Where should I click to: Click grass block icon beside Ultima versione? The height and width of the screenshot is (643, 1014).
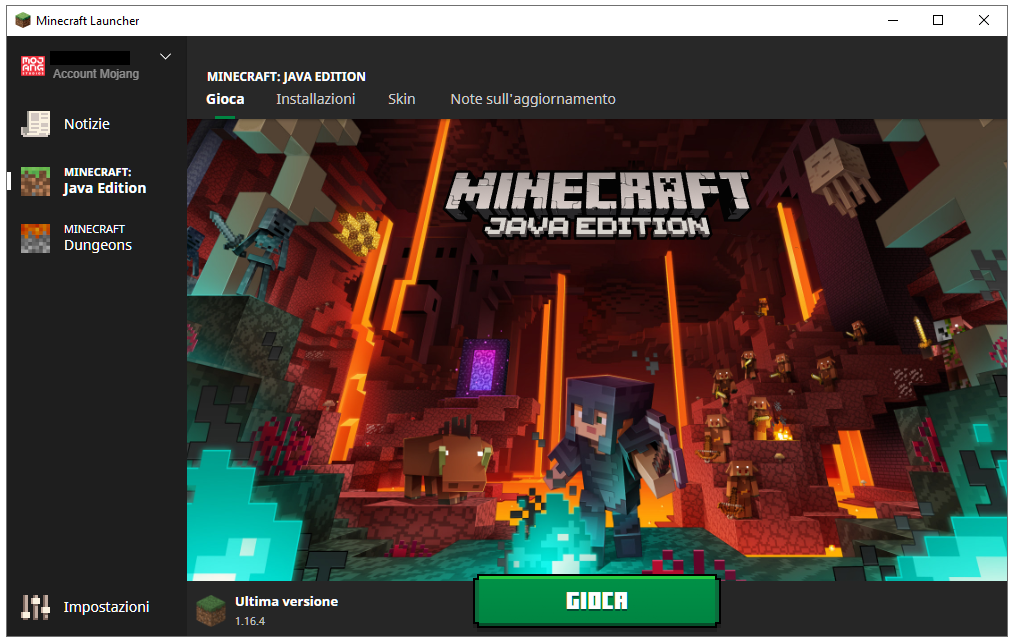click(211, 610)
